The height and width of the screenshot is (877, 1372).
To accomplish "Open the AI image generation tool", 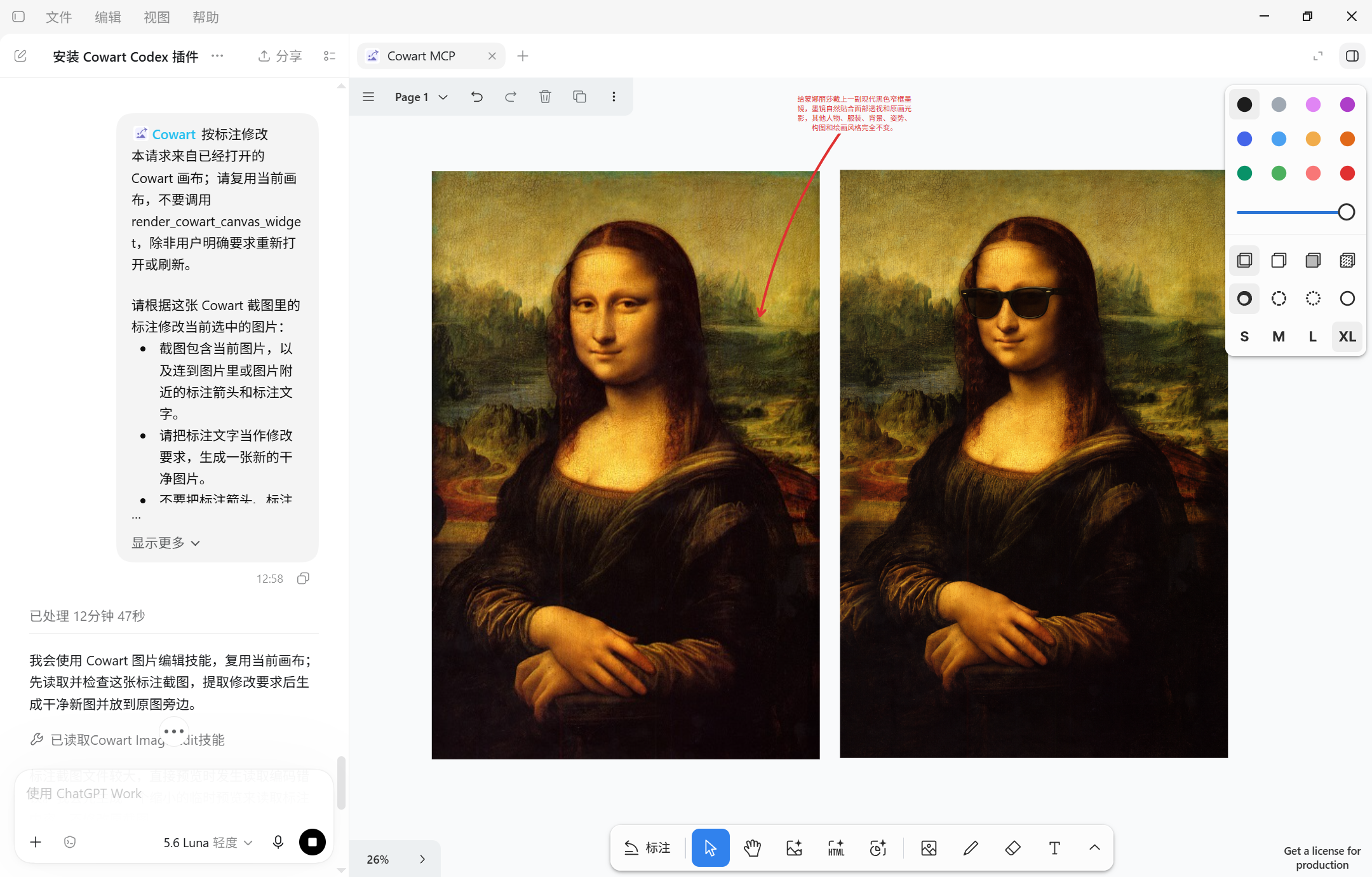I will 794,848.
